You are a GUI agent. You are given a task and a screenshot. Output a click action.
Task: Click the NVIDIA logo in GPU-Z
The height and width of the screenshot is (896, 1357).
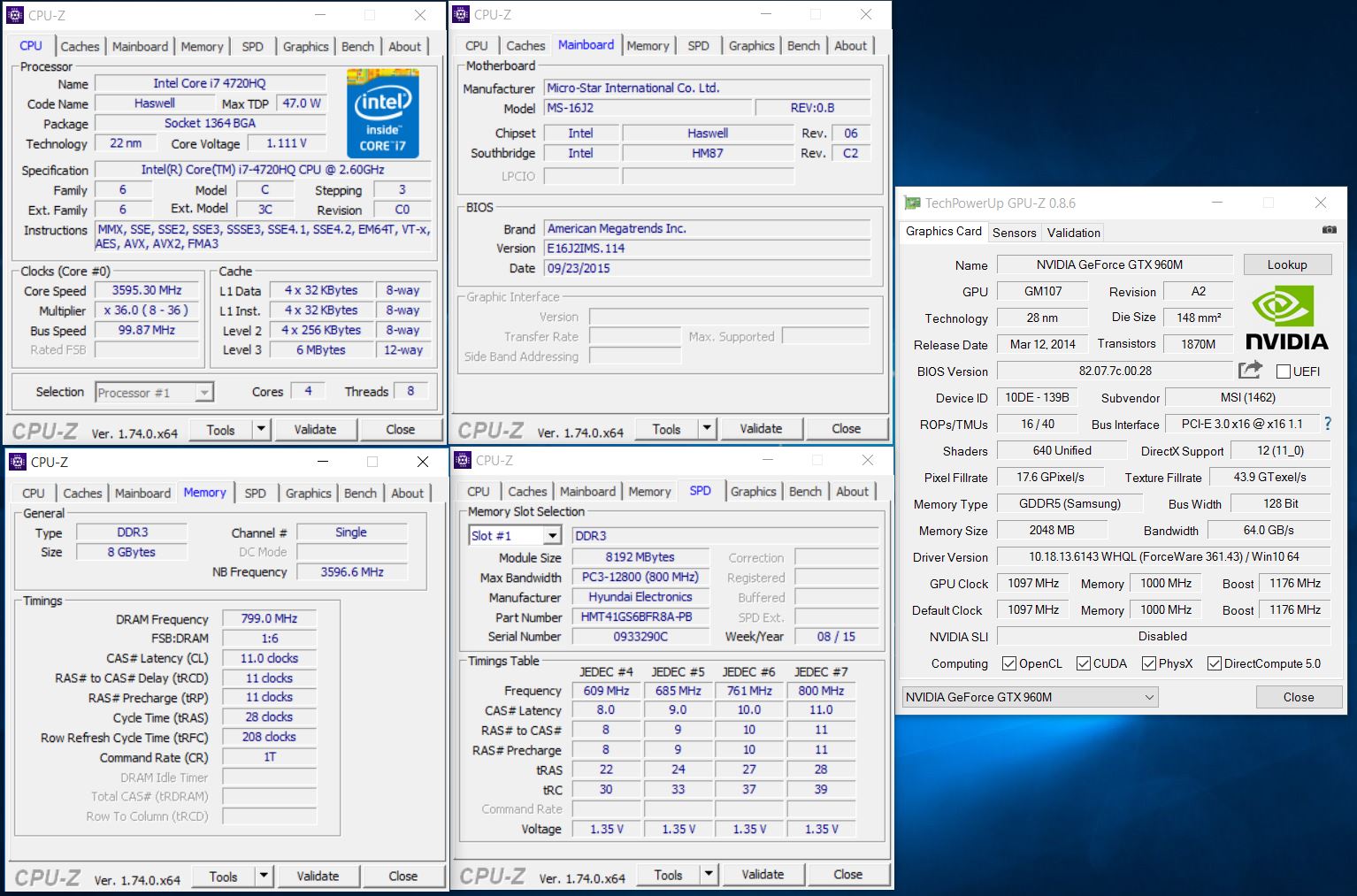coord(1286,318)
